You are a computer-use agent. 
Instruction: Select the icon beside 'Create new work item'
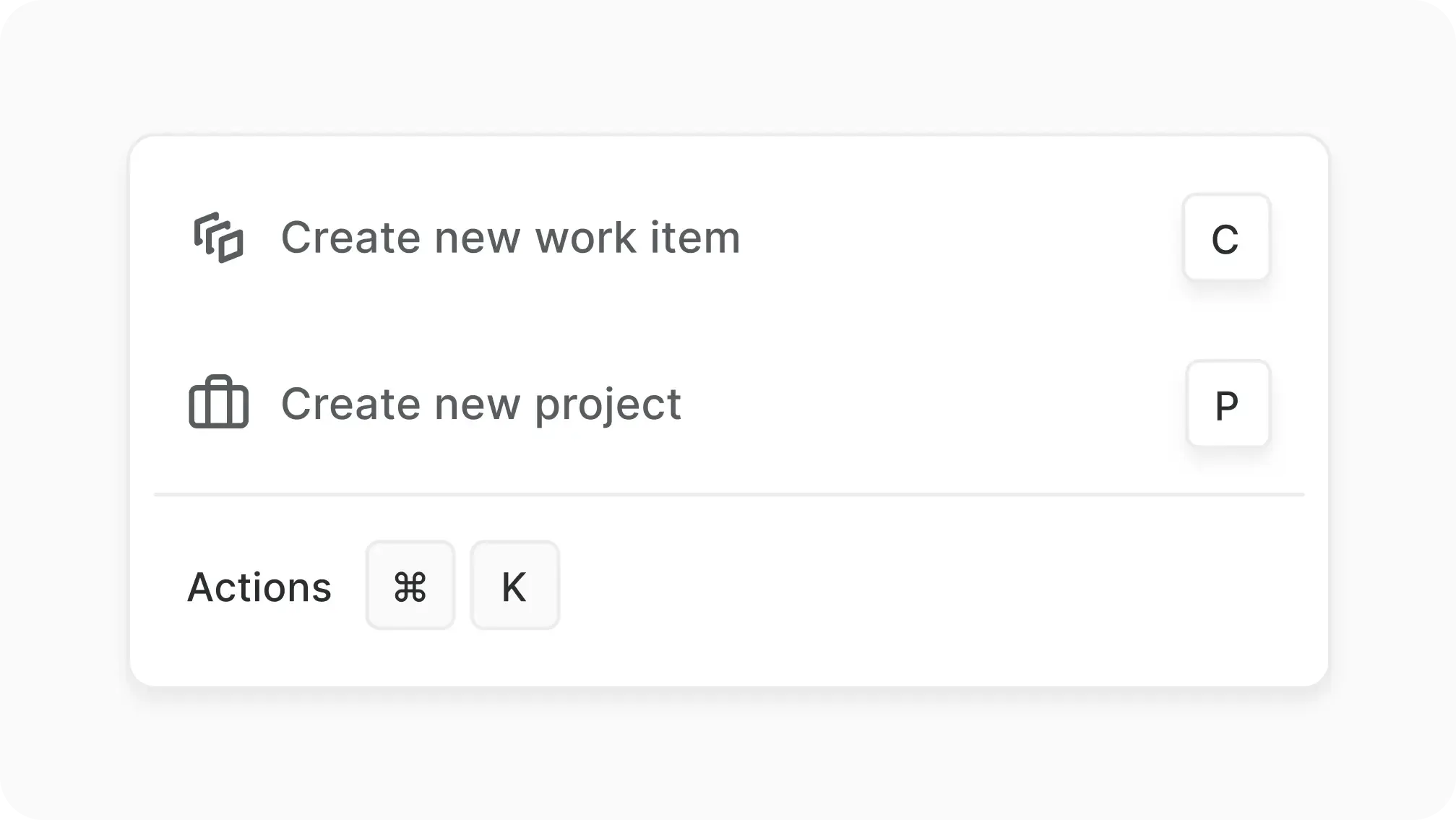(x=219, y=237)
